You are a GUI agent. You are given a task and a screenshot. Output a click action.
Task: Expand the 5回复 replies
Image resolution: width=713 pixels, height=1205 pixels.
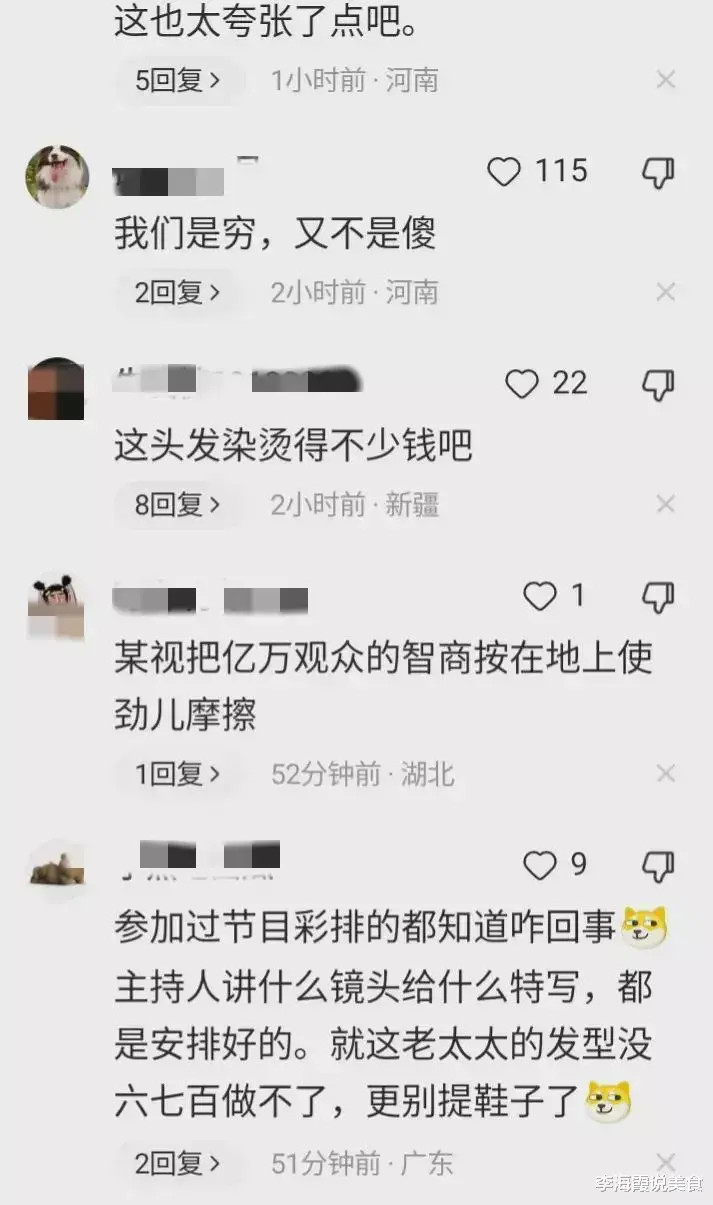tap(178, 81)
